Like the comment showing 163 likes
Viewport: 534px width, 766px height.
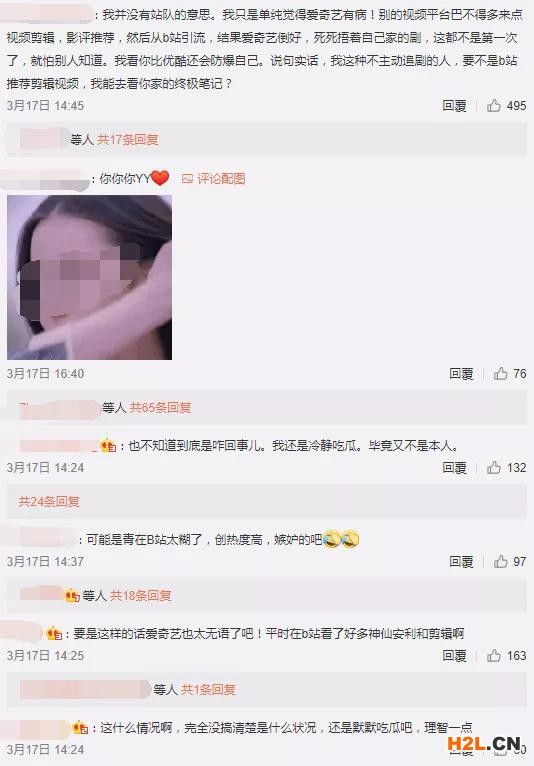(x=494, y=655)
